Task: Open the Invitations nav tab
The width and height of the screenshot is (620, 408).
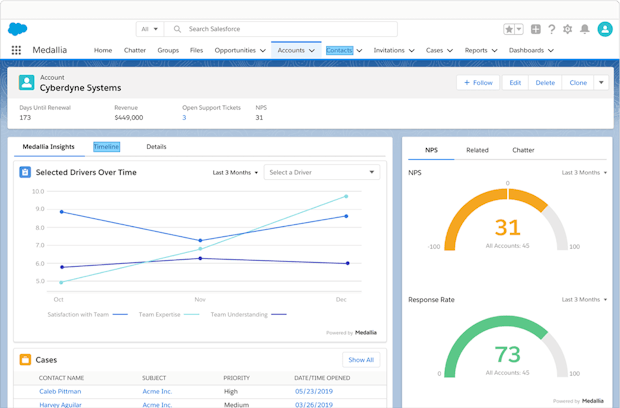Action: pos(389,50)
